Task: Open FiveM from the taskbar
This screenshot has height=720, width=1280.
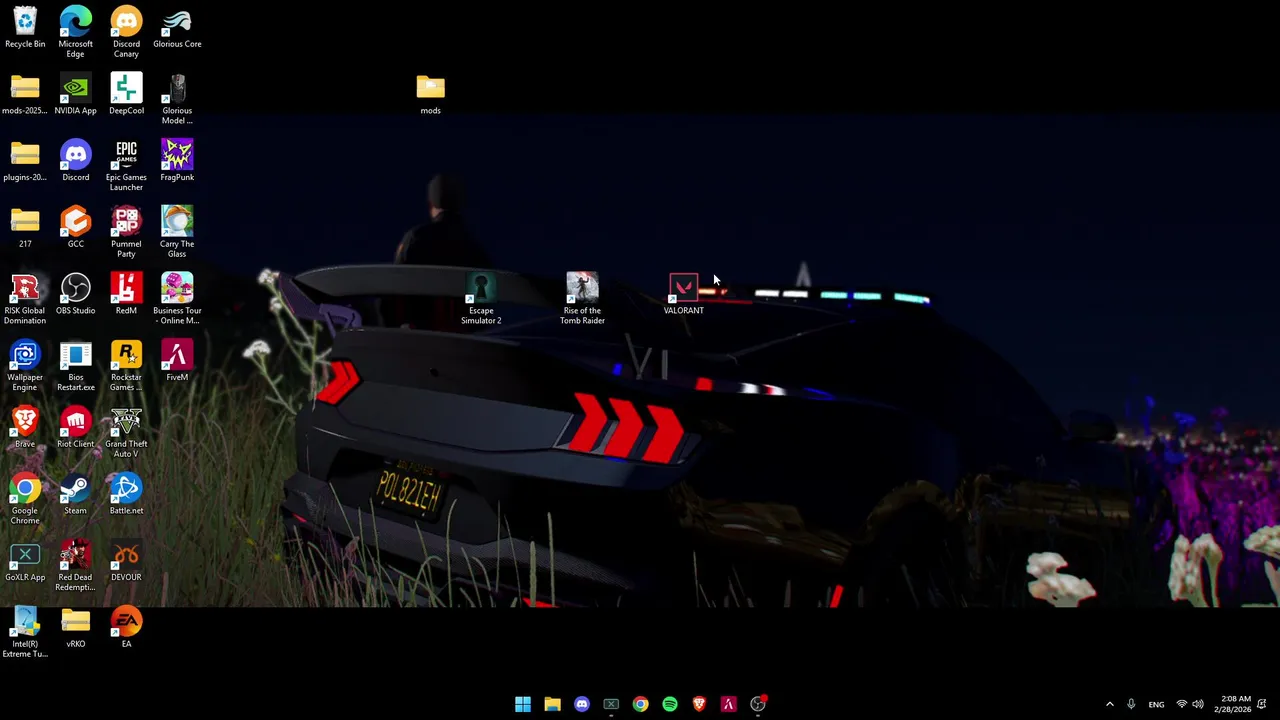Action: [x=728, y=704]
